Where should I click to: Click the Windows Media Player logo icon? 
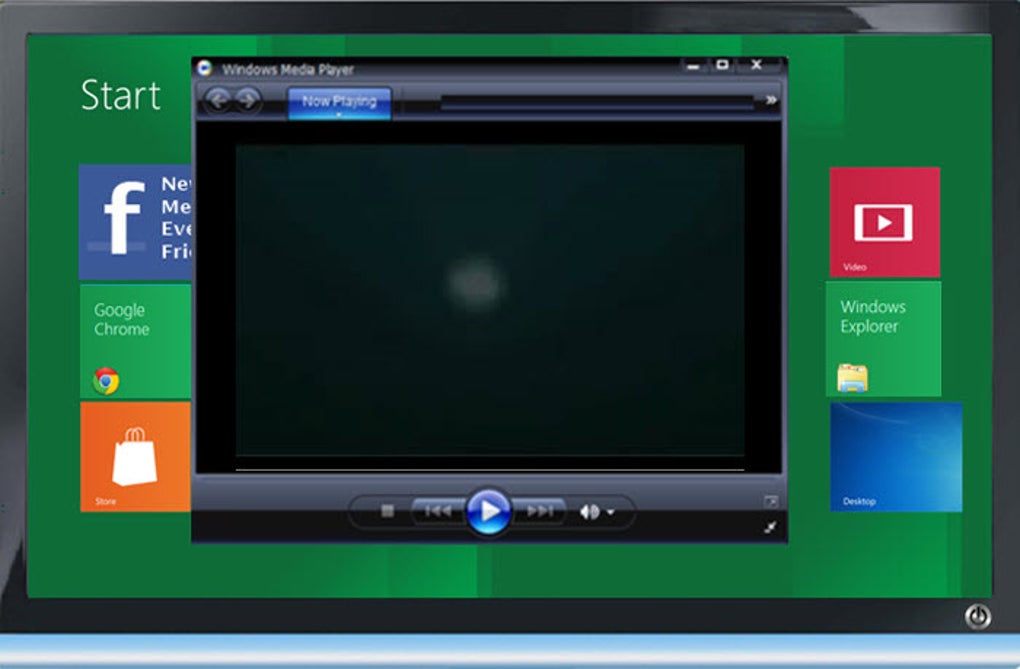pyautogui.click(x=204, y=68)
